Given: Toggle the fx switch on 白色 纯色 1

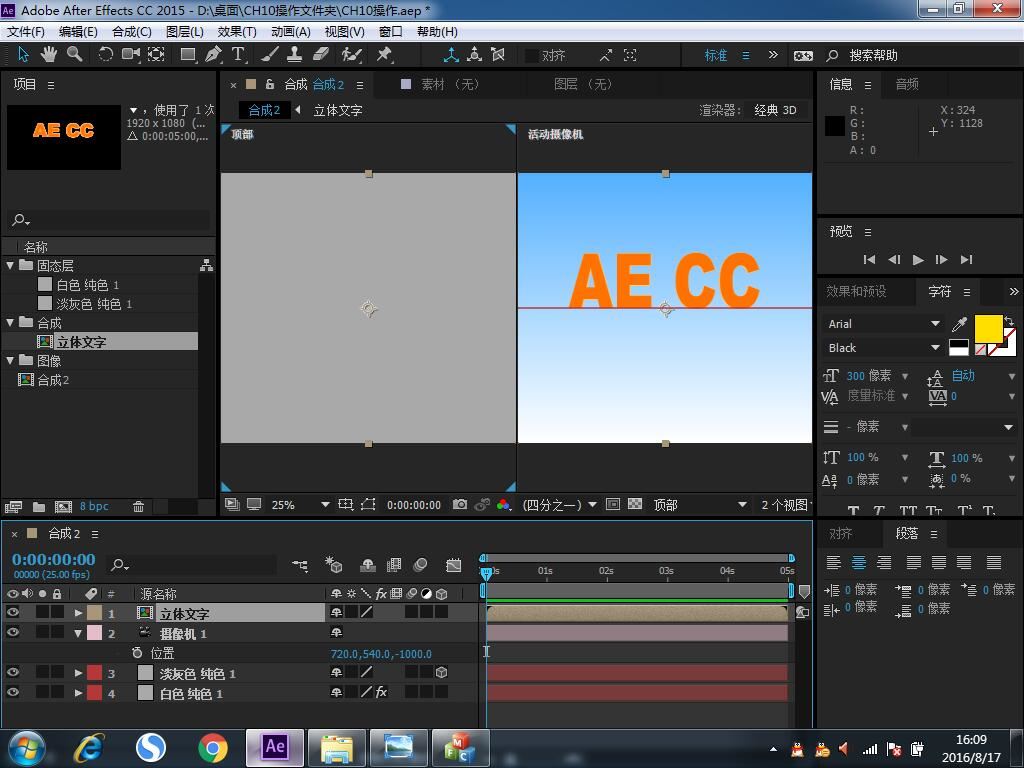Looking at the screenshot, I should (x=381, y=692).
